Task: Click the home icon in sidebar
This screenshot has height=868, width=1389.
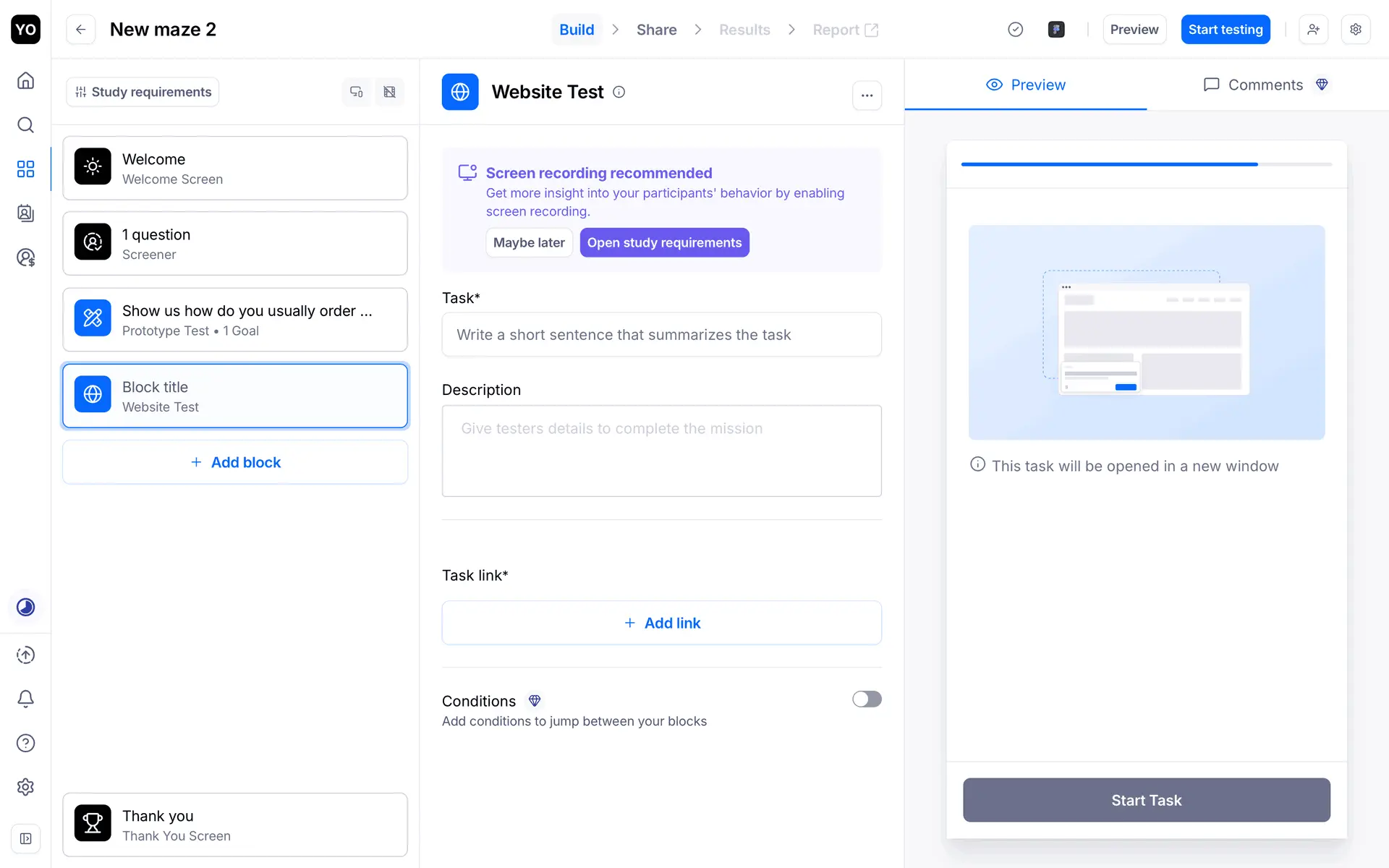Action: [25, 80]
